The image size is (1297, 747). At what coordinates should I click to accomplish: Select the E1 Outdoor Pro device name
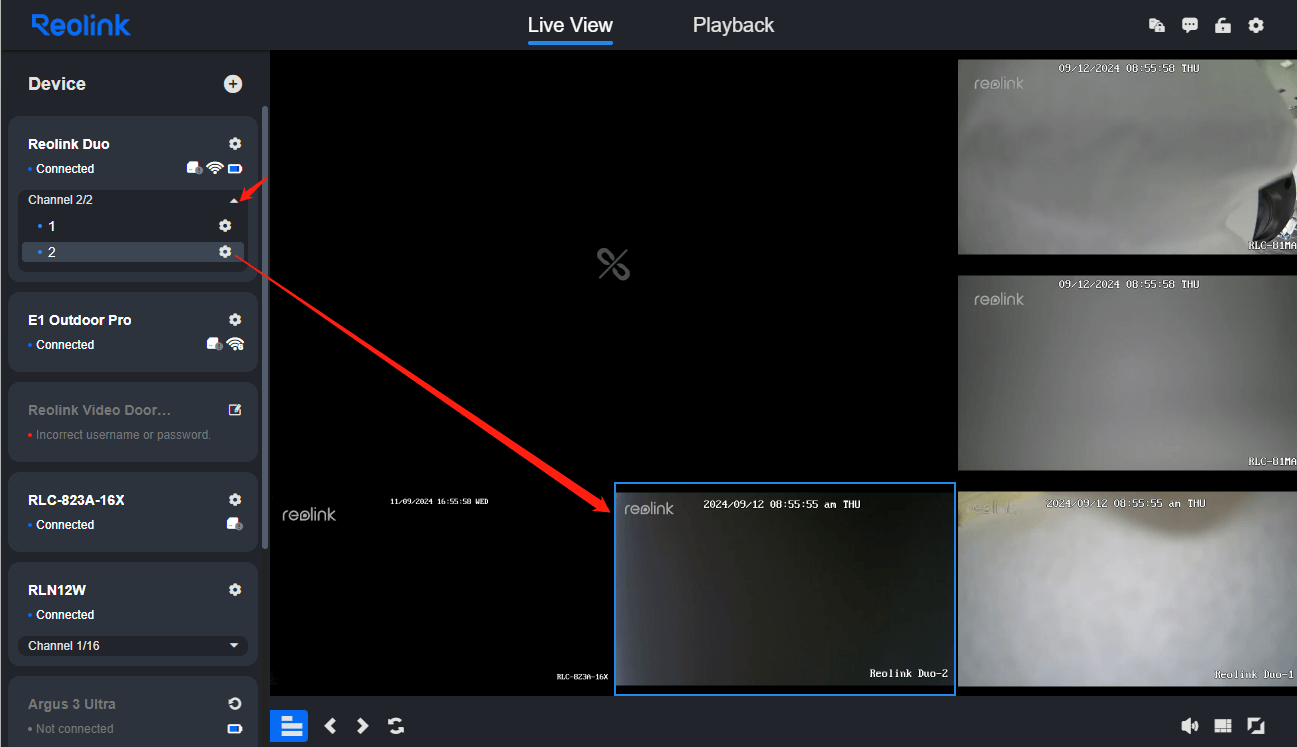[x=80, y=320]
